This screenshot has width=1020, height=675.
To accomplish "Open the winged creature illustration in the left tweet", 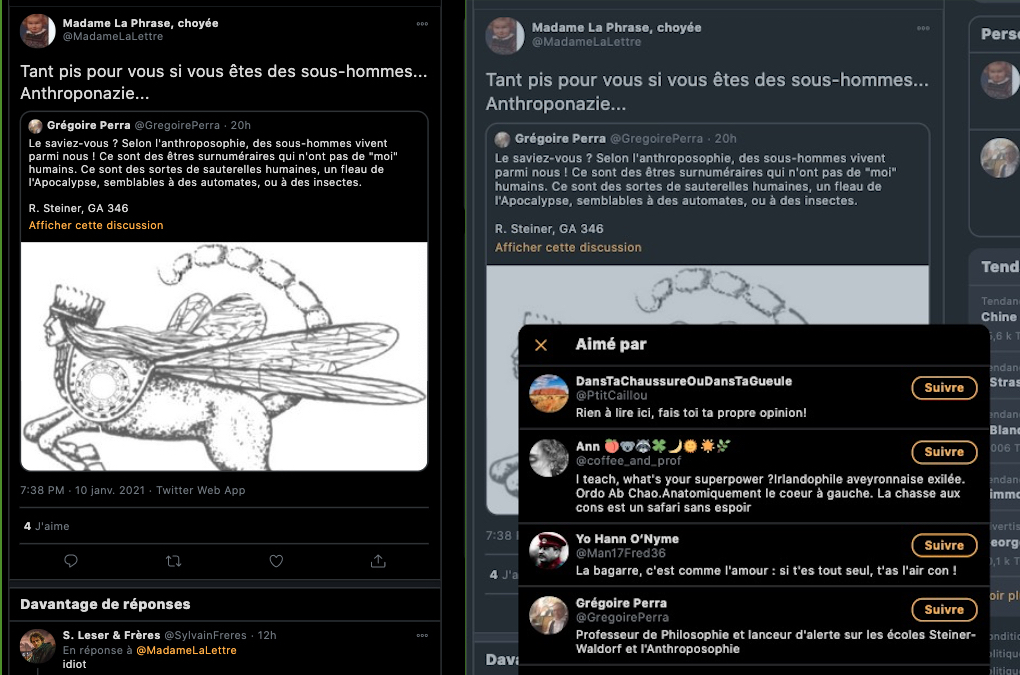I will tap(224, 355).
